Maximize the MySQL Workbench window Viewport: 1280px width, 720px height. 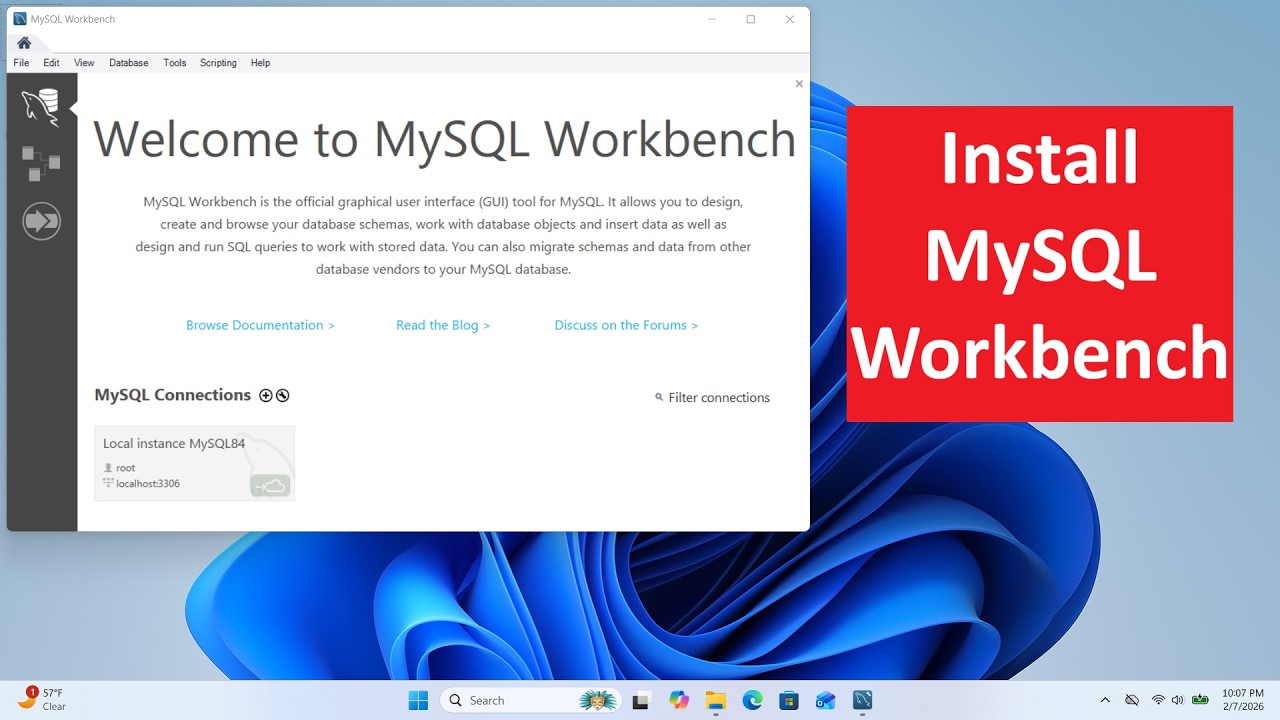click(x=750, y=19)
